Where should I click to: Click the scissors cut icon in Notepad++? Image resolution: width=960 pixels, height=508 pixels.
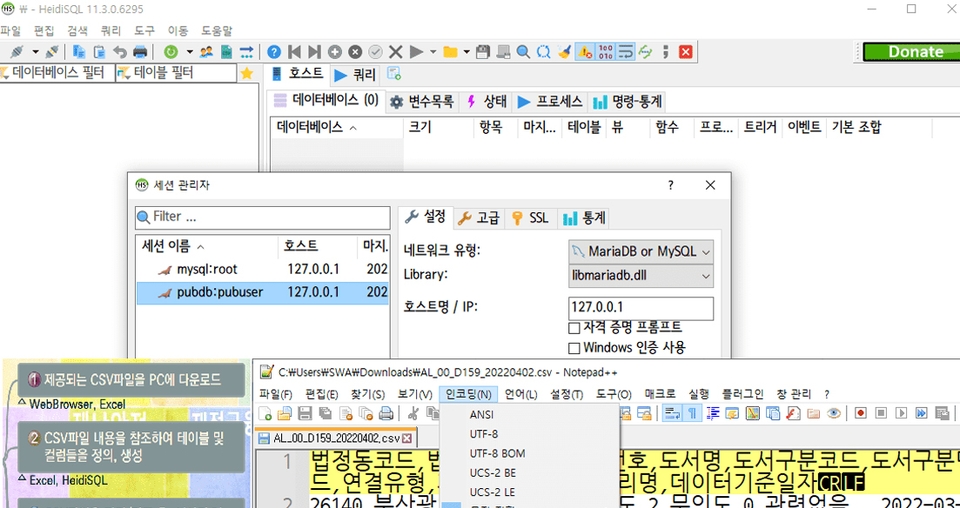413,413
